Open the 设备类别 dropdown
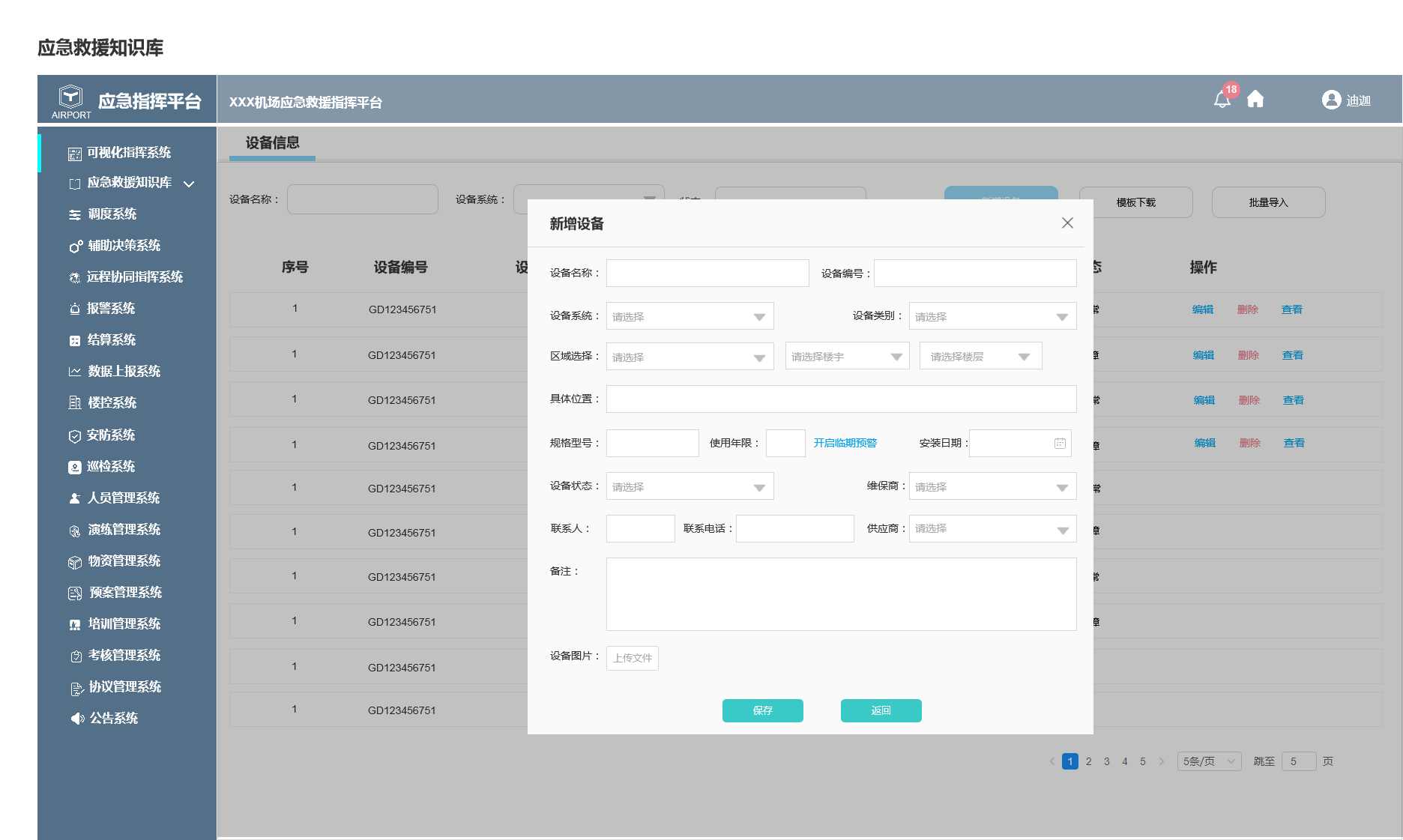Image resolution: width=1403 pixels, height=840 pixels. [x=992, y=316]
